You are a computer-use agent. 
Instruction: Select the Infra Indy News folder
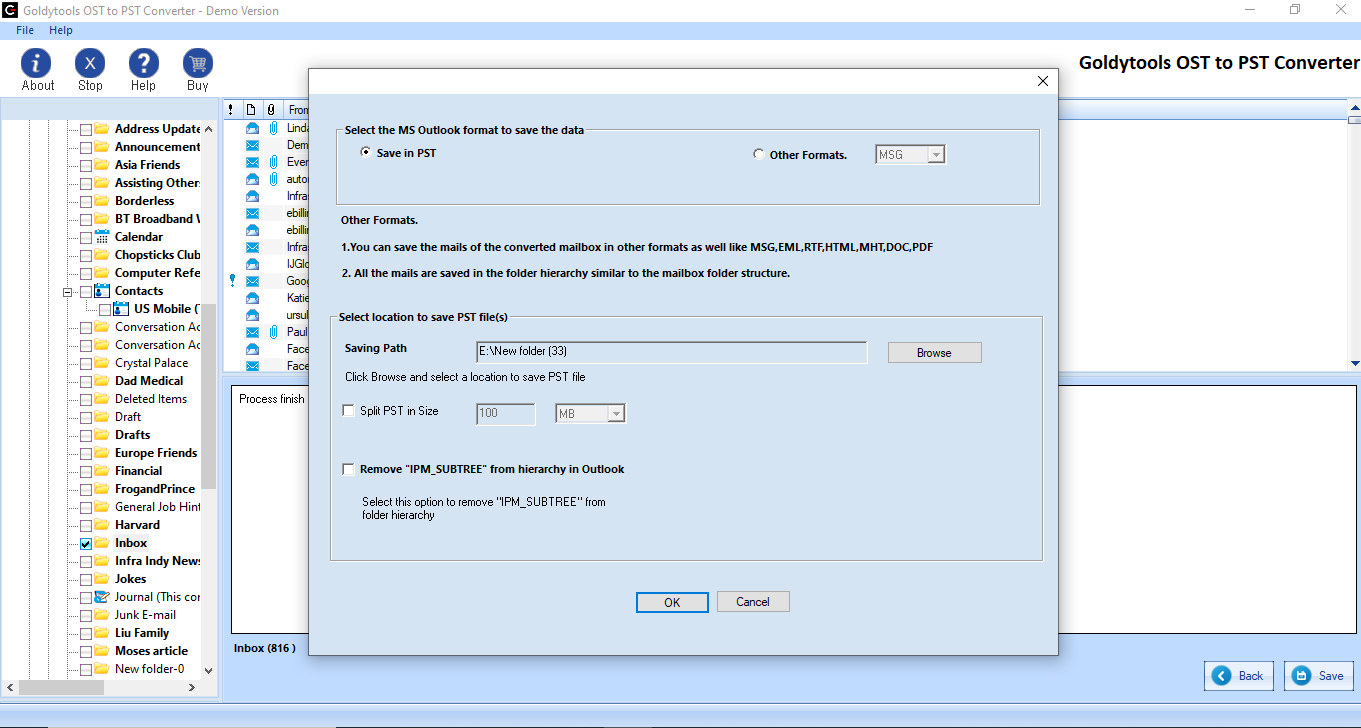tap(157, 561)
